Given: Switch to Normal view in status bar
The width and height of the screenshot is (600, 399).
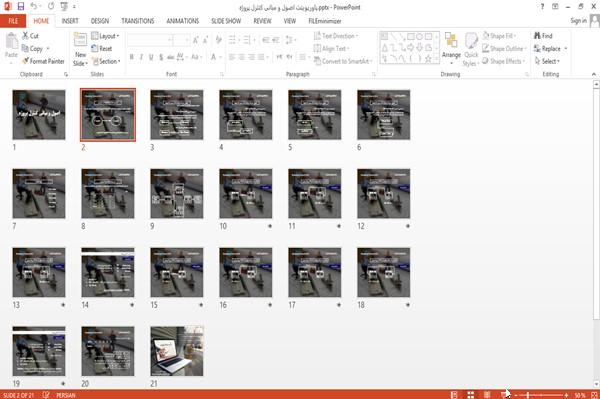Looking at the screenshot, I should (454, 395).
